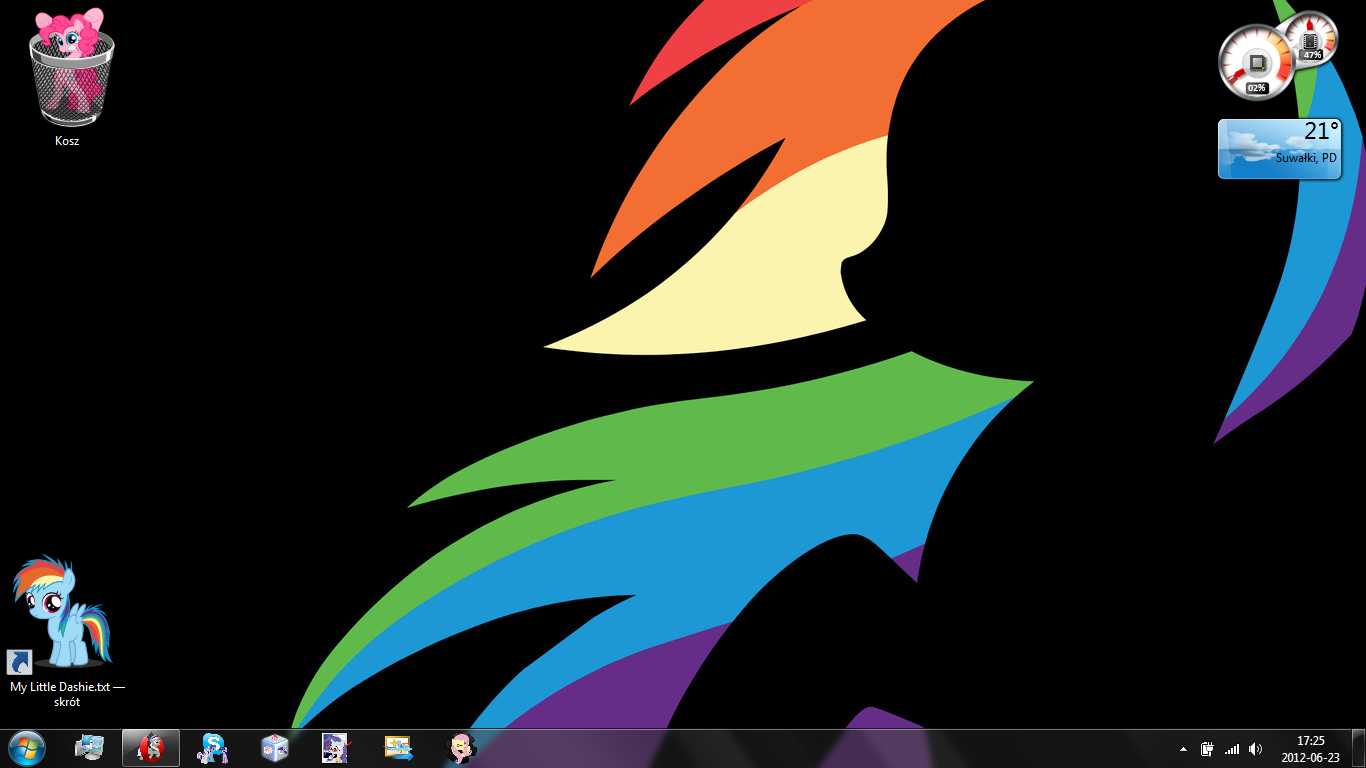
Task: Click the 21° temperature in weather gadget
Action: [x=1320, y=132]
